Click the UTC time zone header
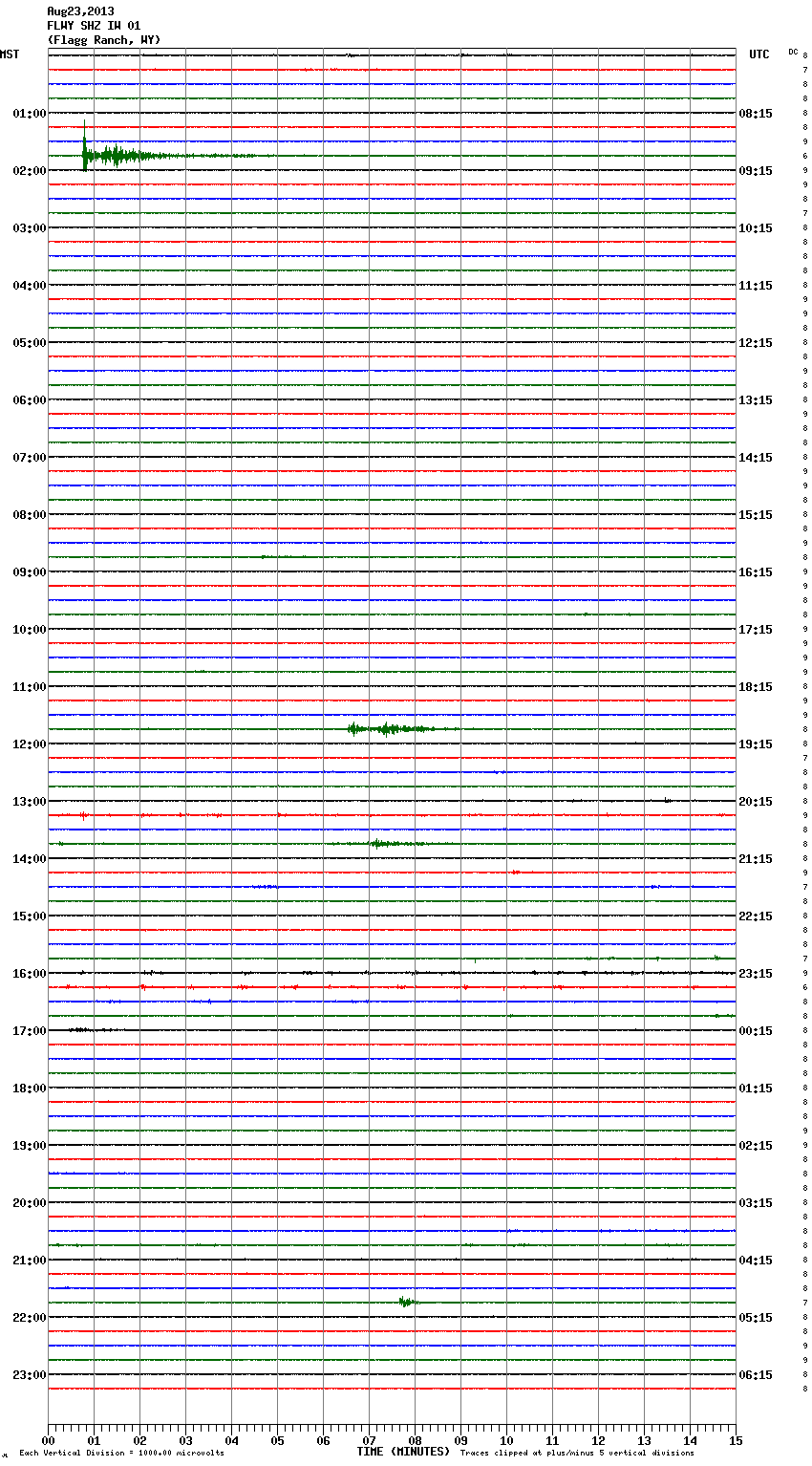Image resolution: width=812 pixels, height=1466 pixels. [759, 54]
